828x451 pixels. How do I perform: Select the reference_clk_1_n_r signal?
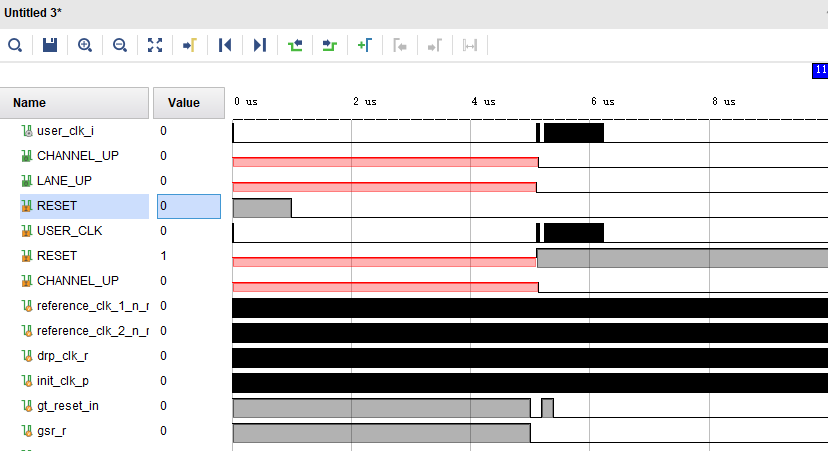click(92, 306)
